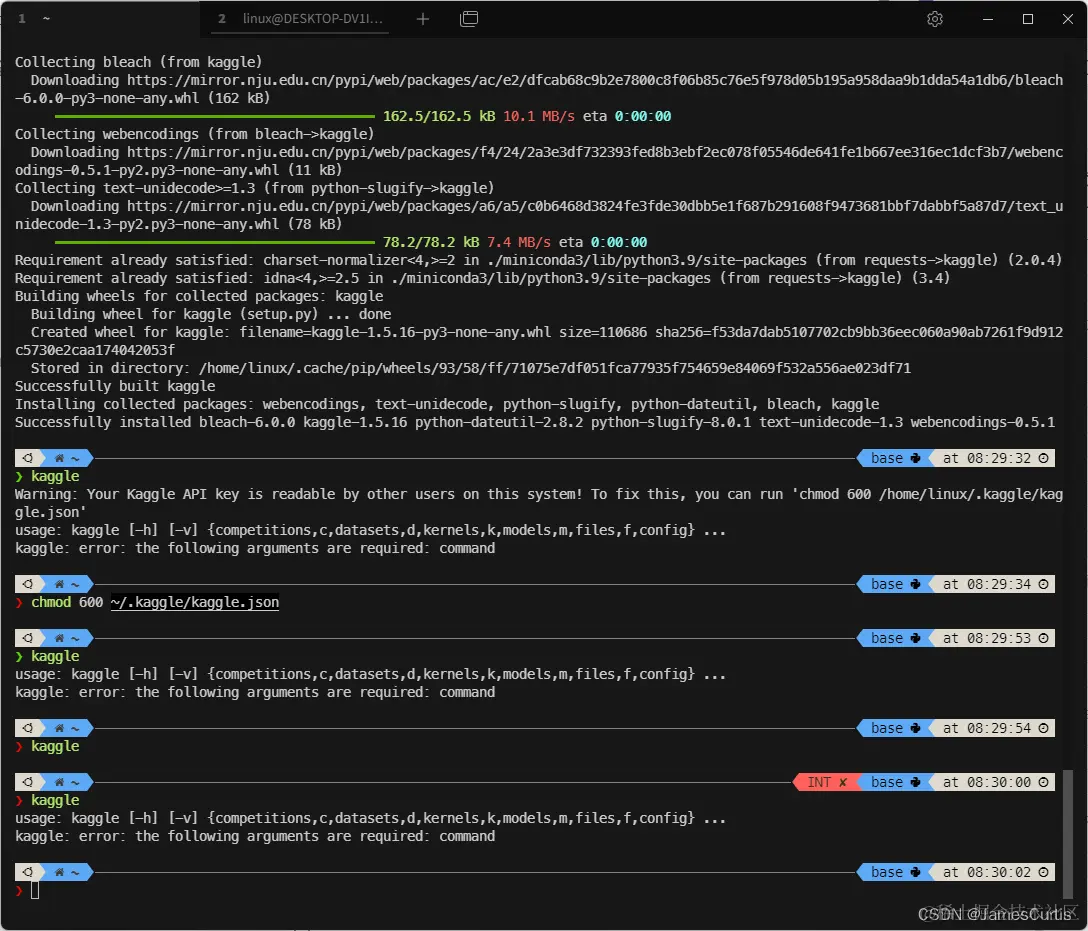This screenshot has width=1088, height=931.
Task: Click the clock segment at 08:30:00
Action: (994, 782)
